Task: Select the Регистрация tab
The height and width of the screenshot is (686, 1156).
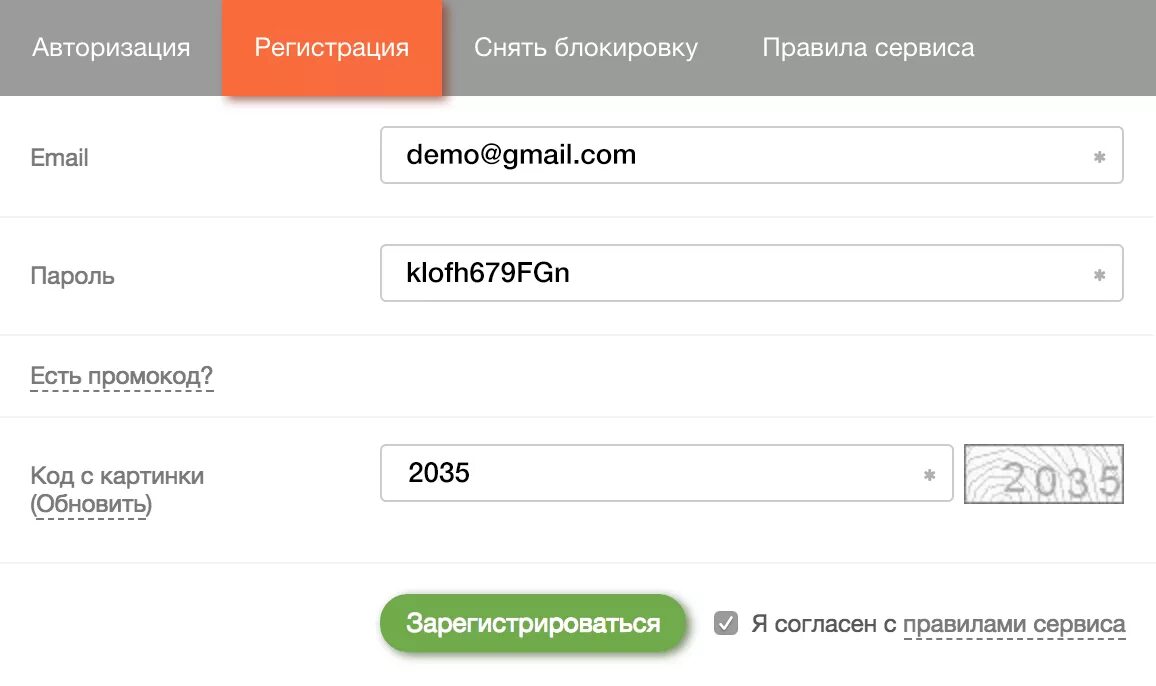Action: point(331,48)
